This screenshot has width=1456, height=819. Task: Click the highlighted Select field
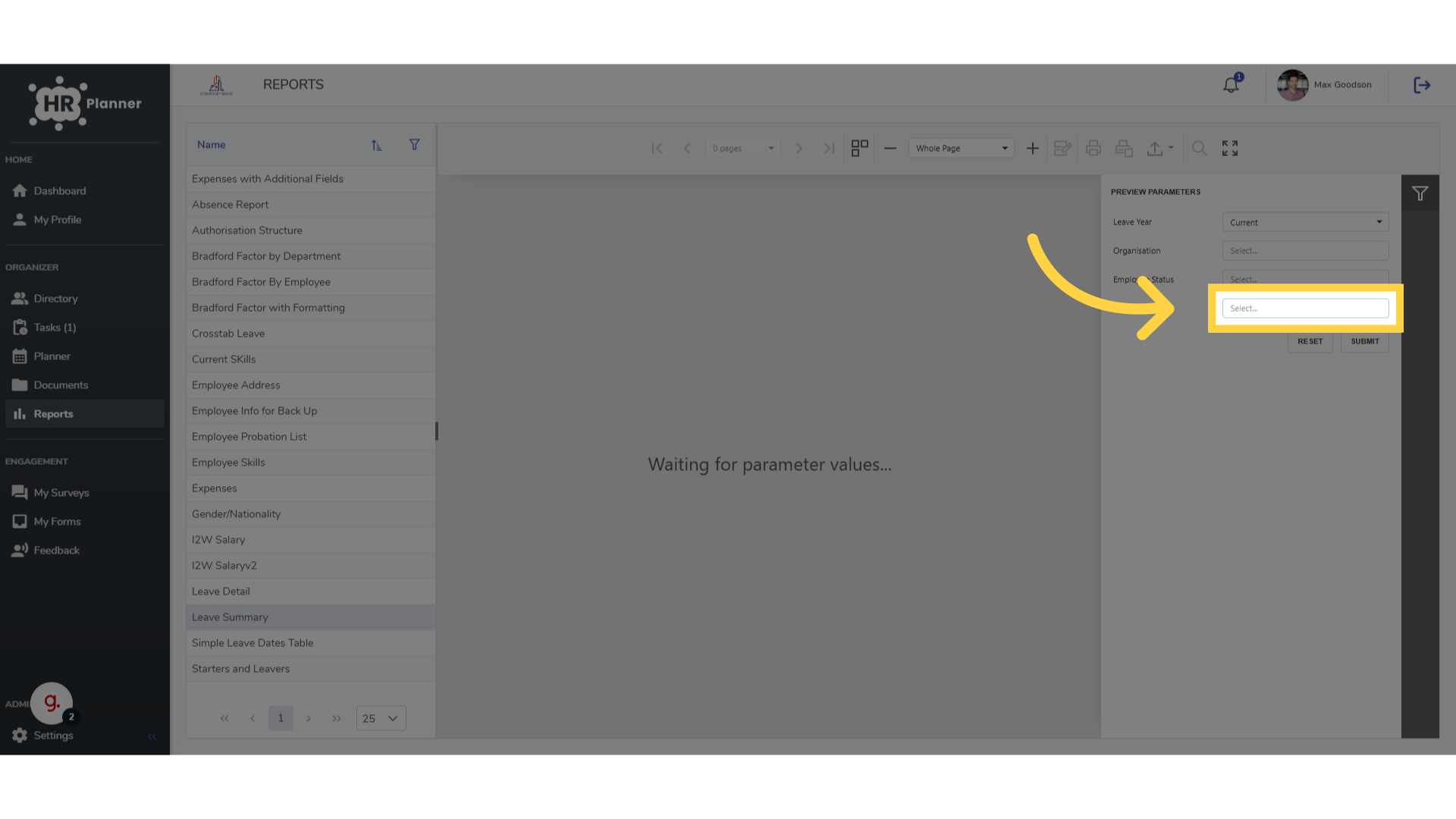1305,309
